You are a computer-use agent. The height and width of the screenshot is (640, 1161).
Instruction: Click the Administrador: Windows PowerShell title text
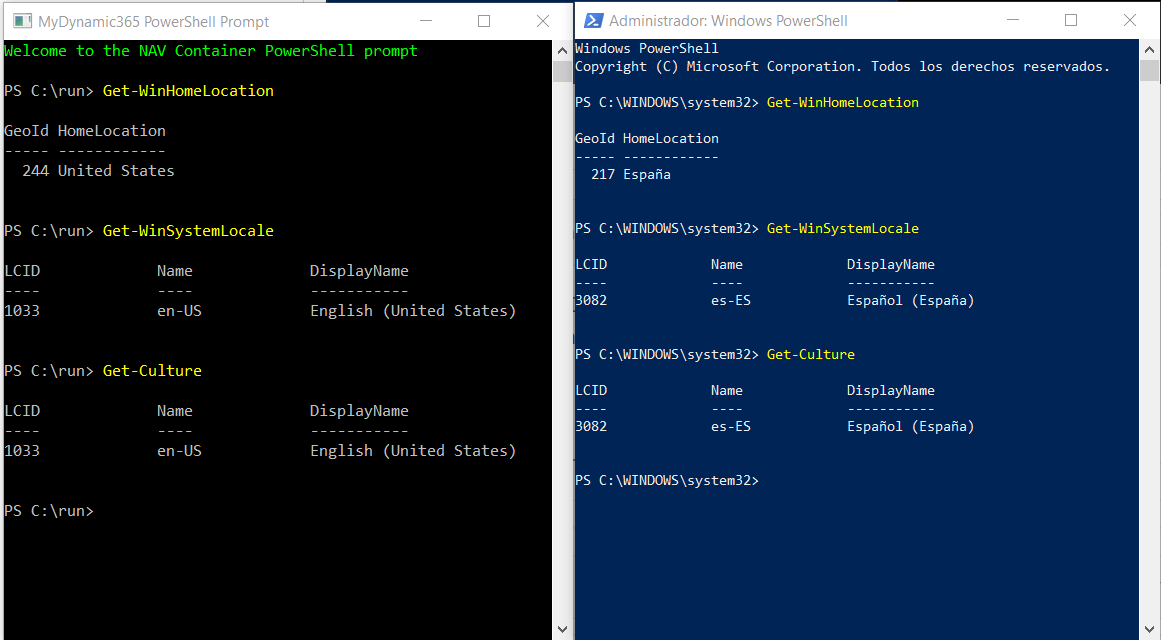pyautogui.click(x=728, y=21)
